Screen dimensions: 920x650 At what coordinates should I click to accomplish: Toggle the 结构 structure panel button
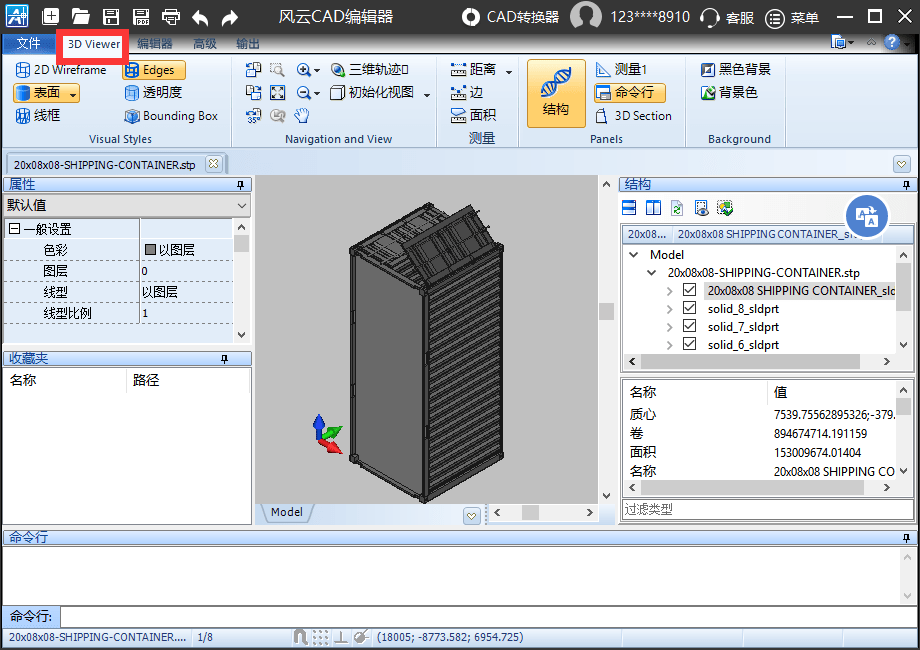tap(556, 93)
